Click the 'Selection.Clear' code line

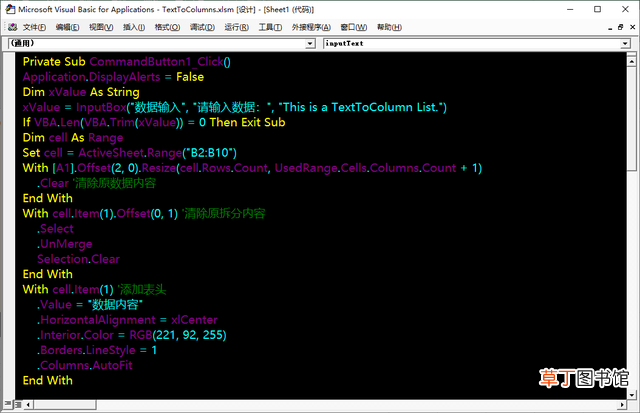[78, 259]
